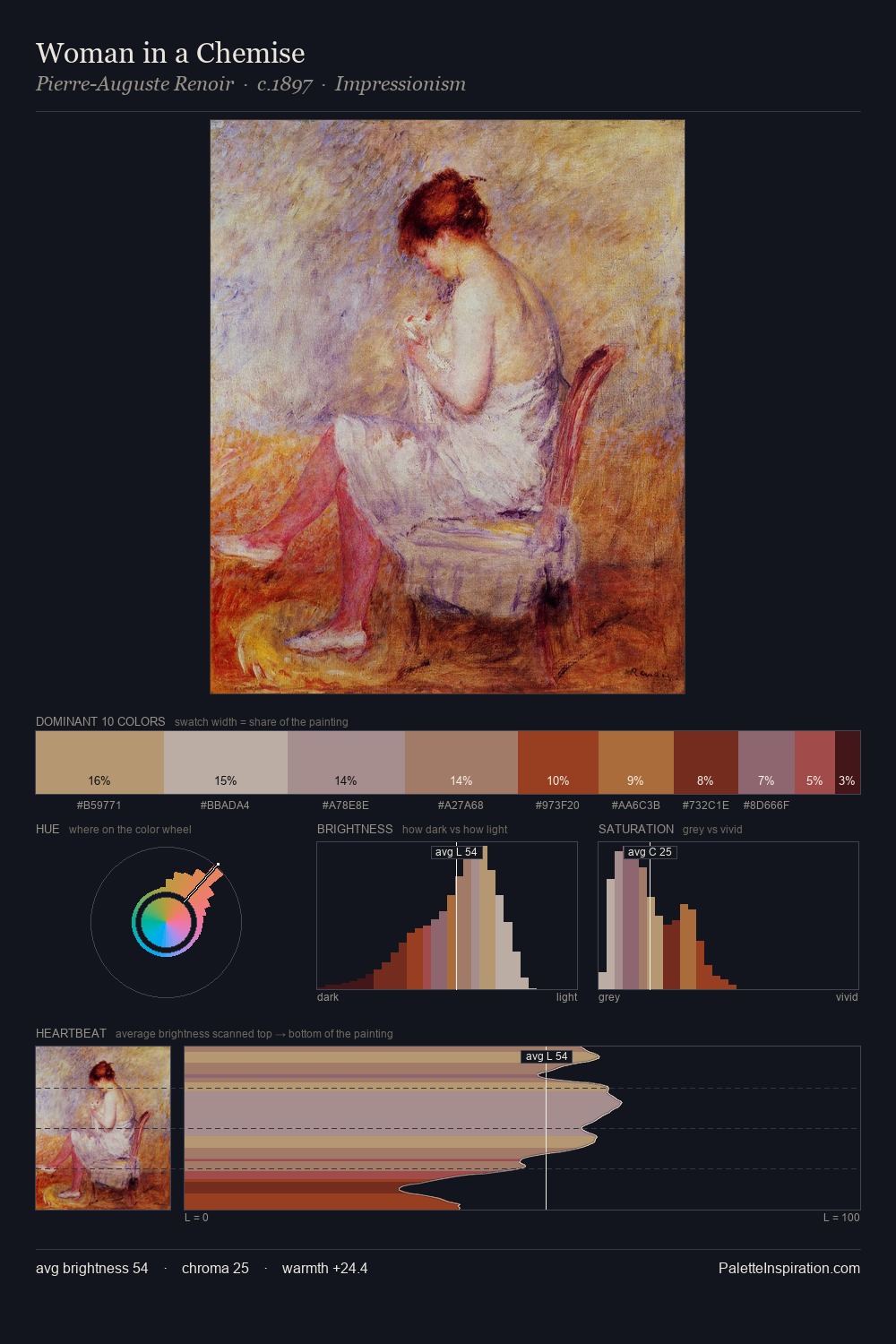
Task: Click the hex code #A78E8E
Action: pos(346,806)
